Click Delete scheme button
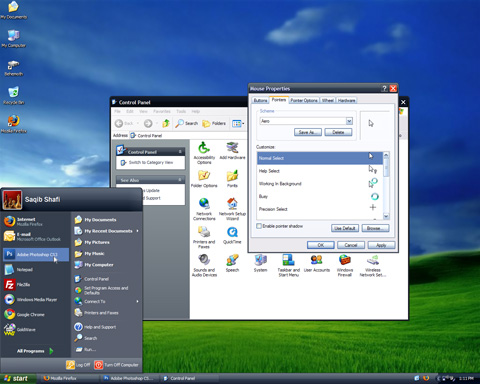The height and width of the screenshot is (384, 480). pos(338,132)
